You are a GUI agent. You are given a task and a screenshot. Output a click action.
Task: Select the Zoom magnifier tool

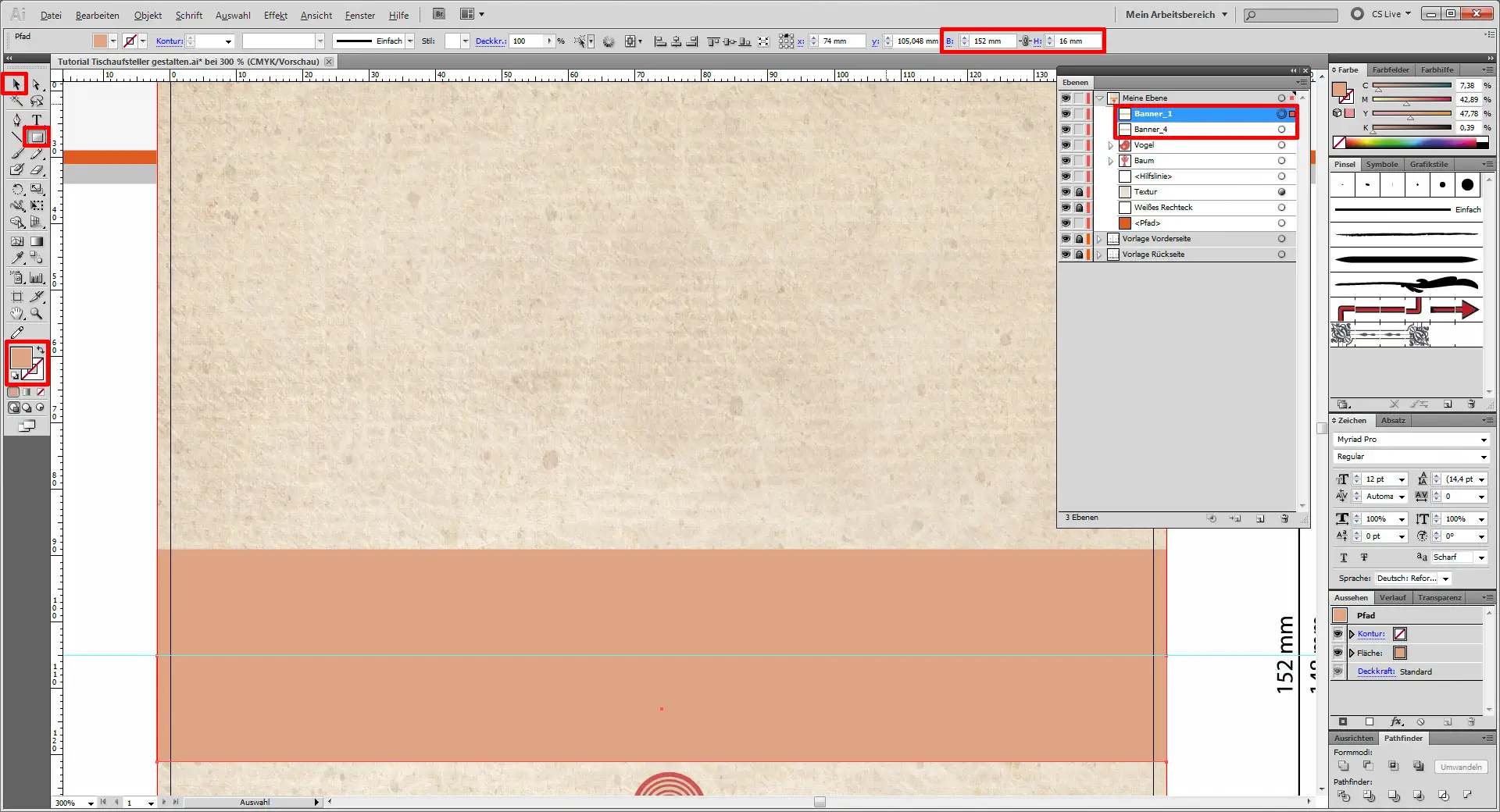tap(36, 314)
